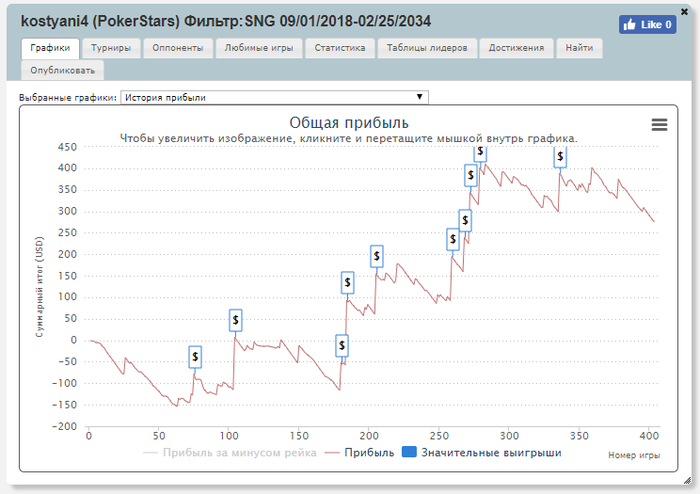Click the blue 'Значительные выигрыши' legend swatch
This screenshot has width=700, height=494.
click(x=409, y=452)
